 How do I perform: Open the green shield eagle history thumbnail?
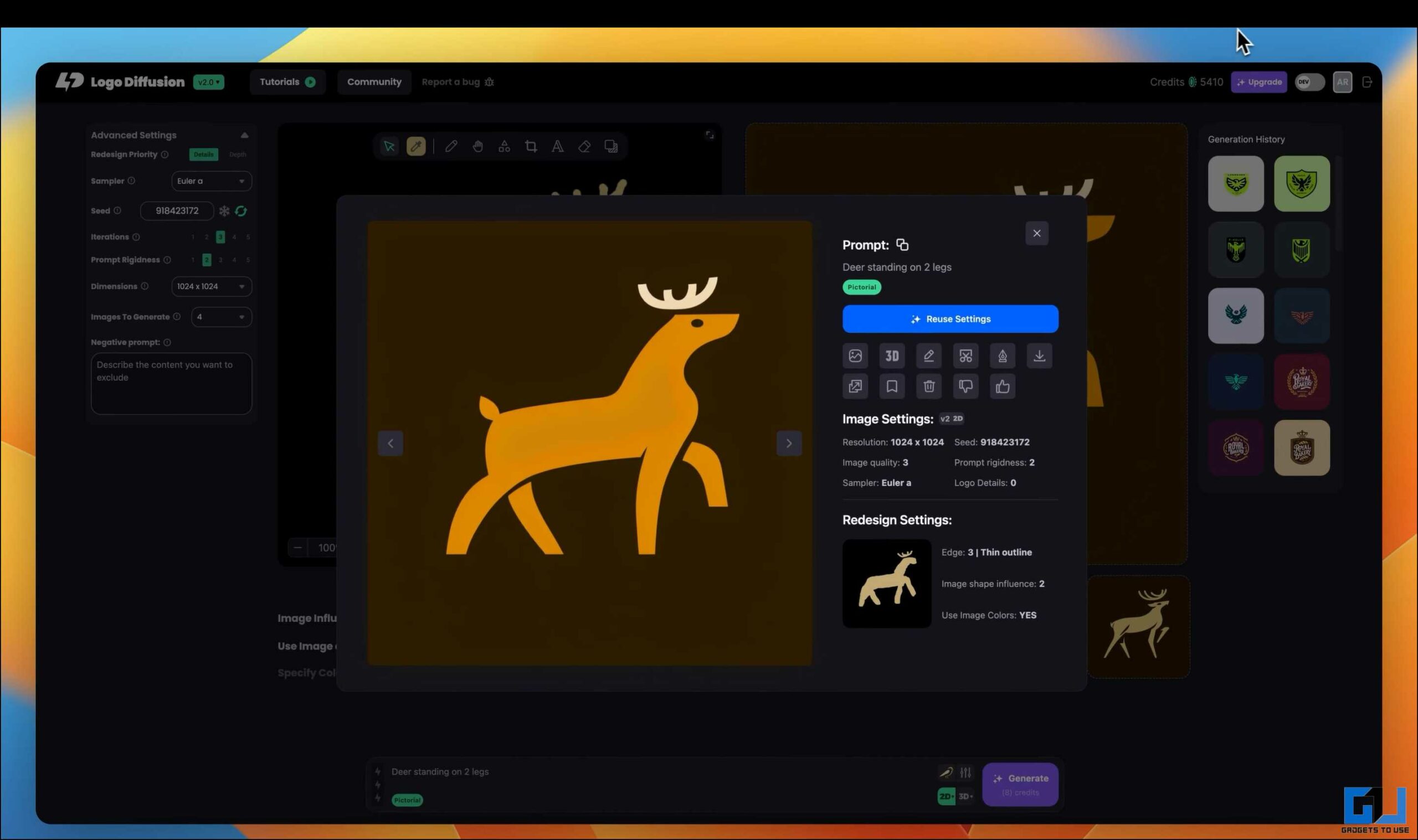pyautogui.click(x=1301, y=183)
